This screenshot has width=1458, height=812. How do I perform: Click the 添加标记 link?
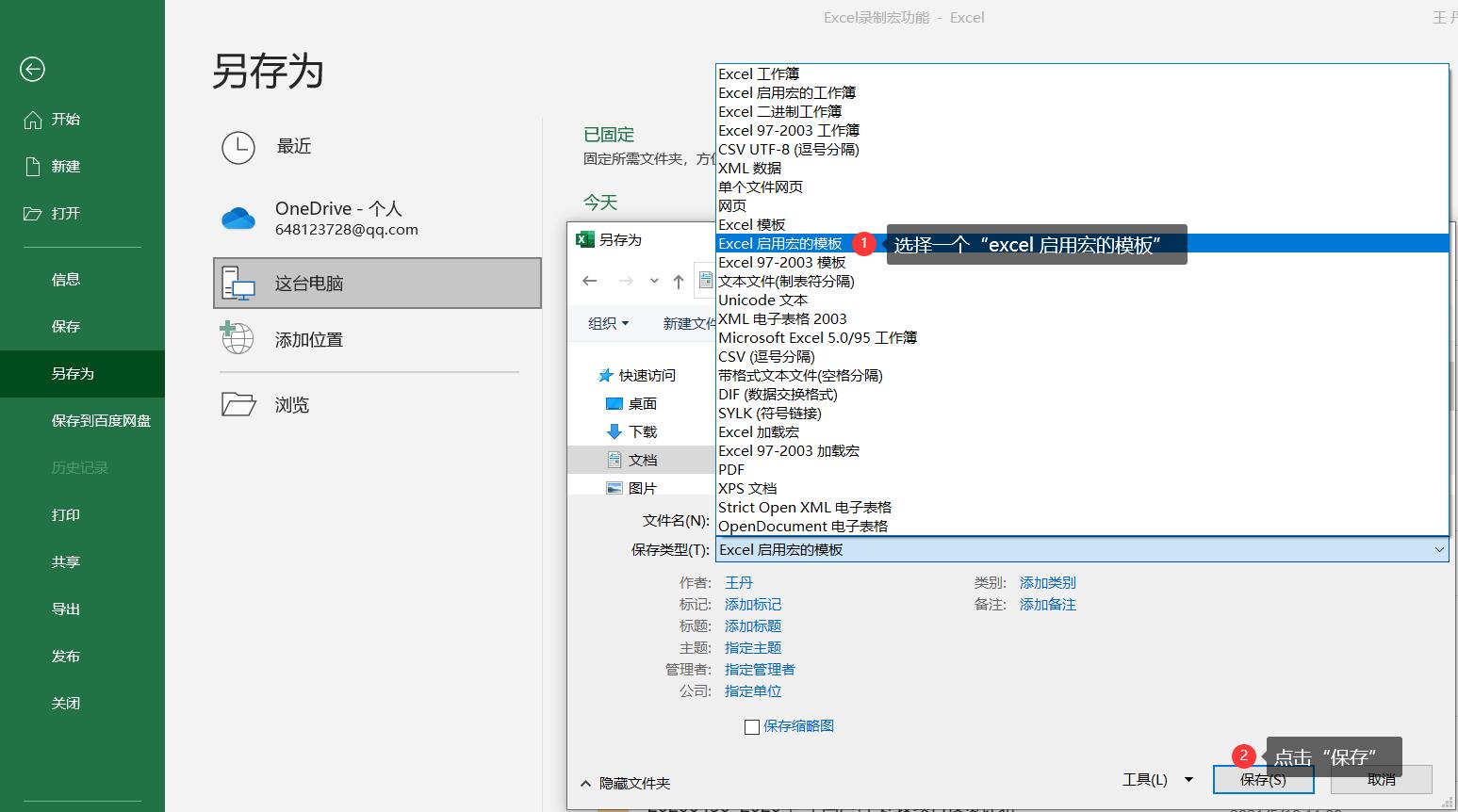coord(753,605)
